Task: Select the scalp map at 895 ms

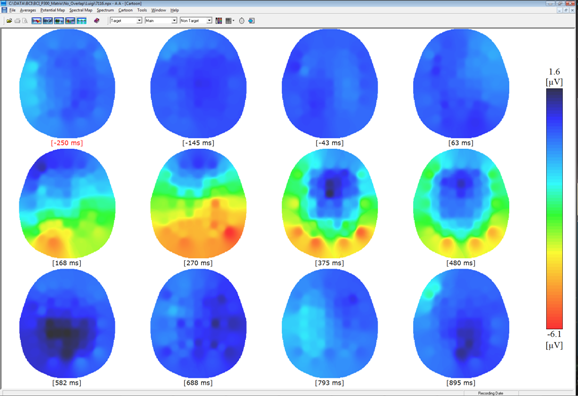Action: pos(461,323)
